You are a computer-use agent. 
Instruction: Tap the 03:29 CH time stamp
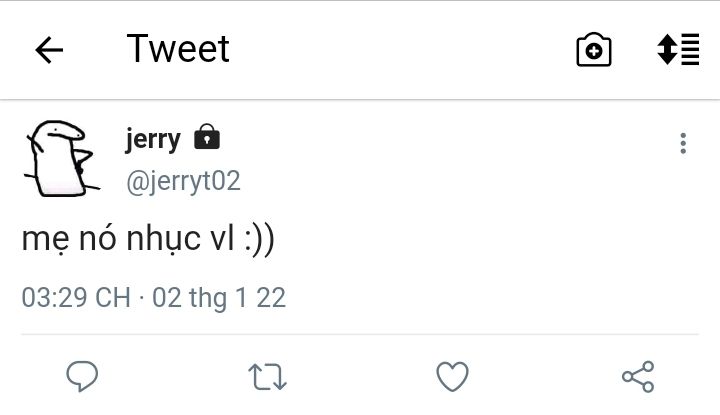[76, 297]
